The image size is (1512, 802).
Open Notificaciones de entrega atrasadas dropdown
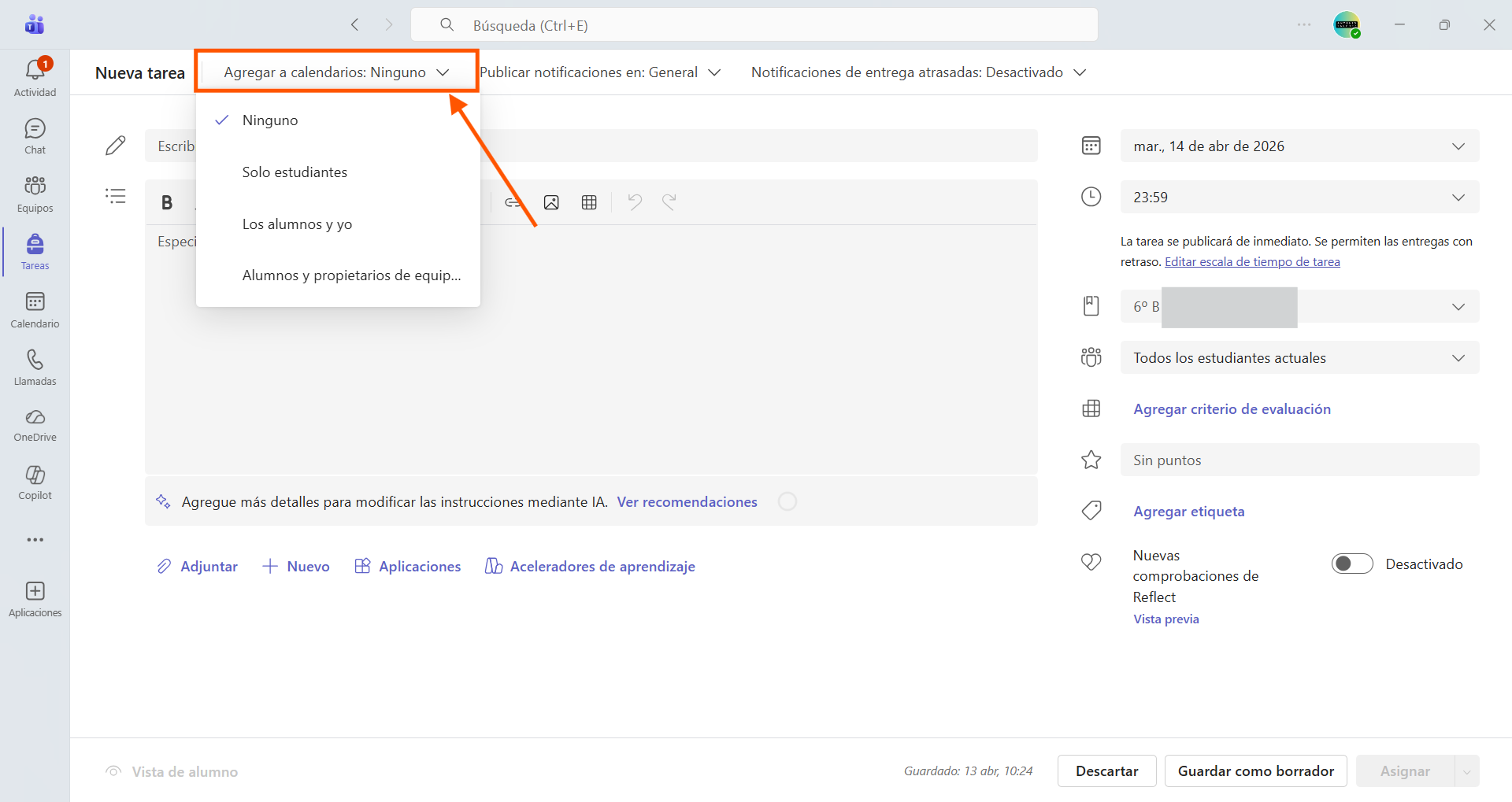pos(918,72)
